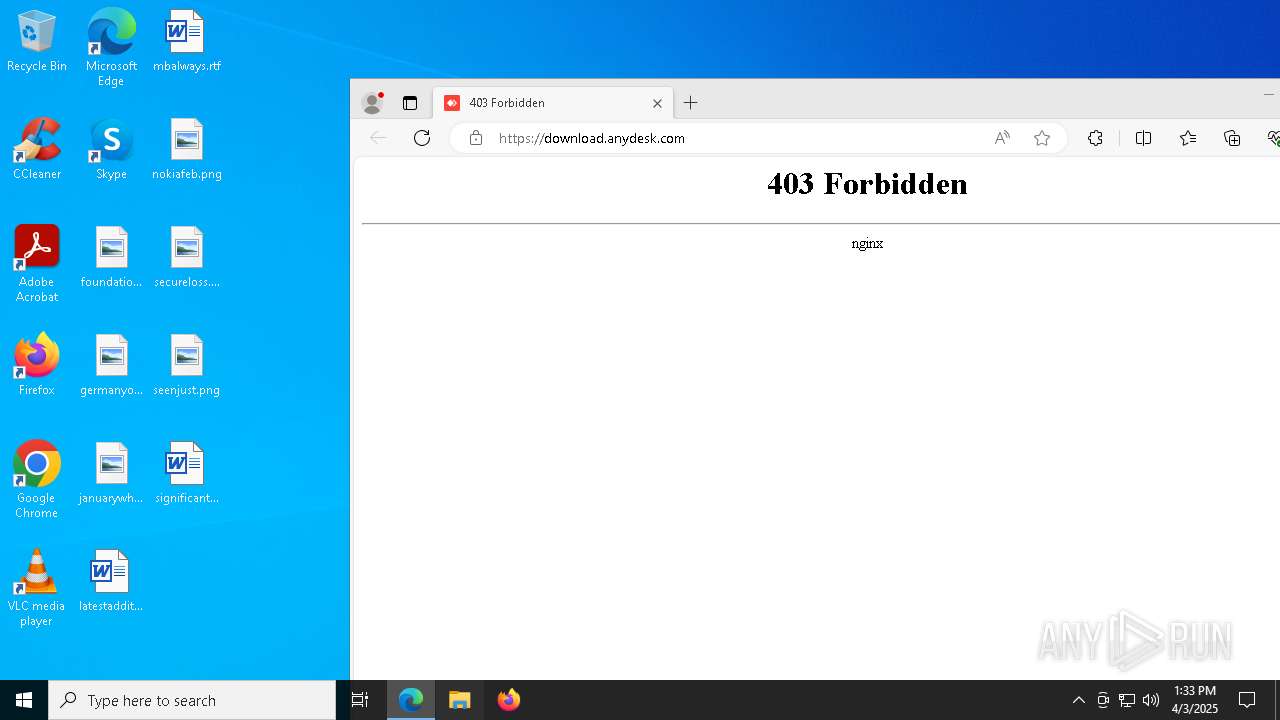Open Edge tab actions menu
This screenshot has width=1280, height=720.
pos(410,103)
